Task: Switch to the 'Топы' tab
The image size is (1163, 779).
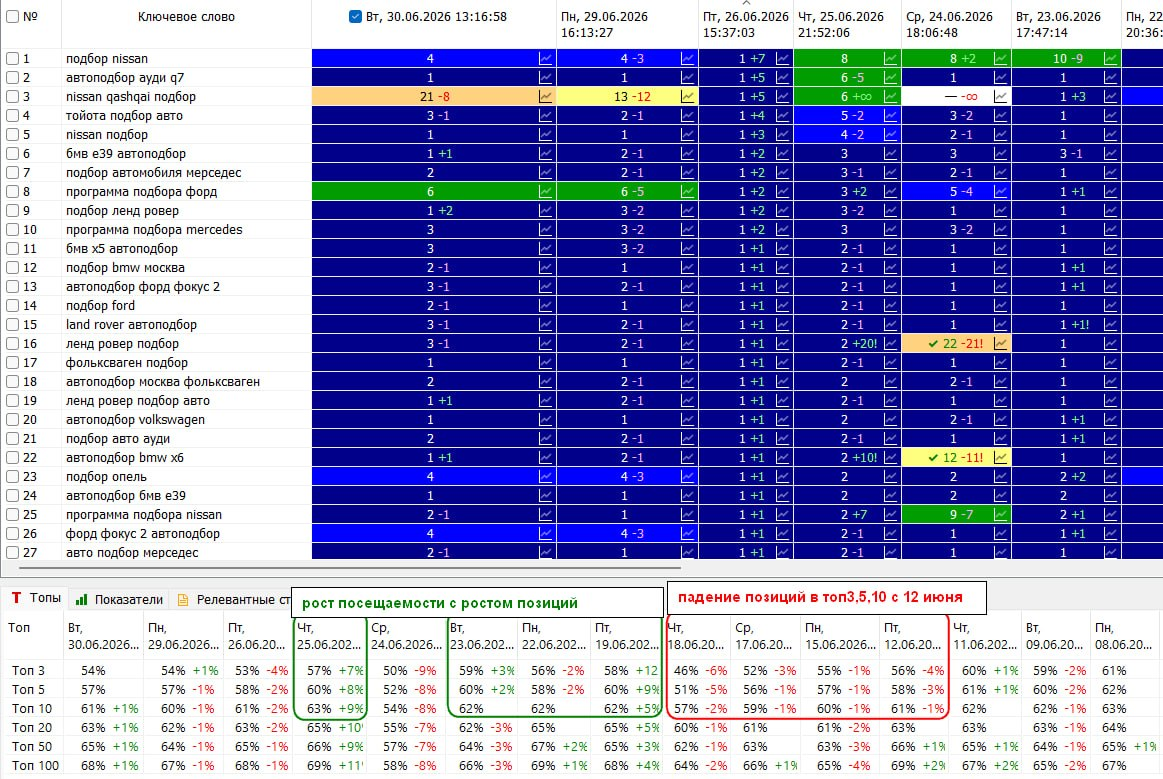Action: tap(36, 598)
